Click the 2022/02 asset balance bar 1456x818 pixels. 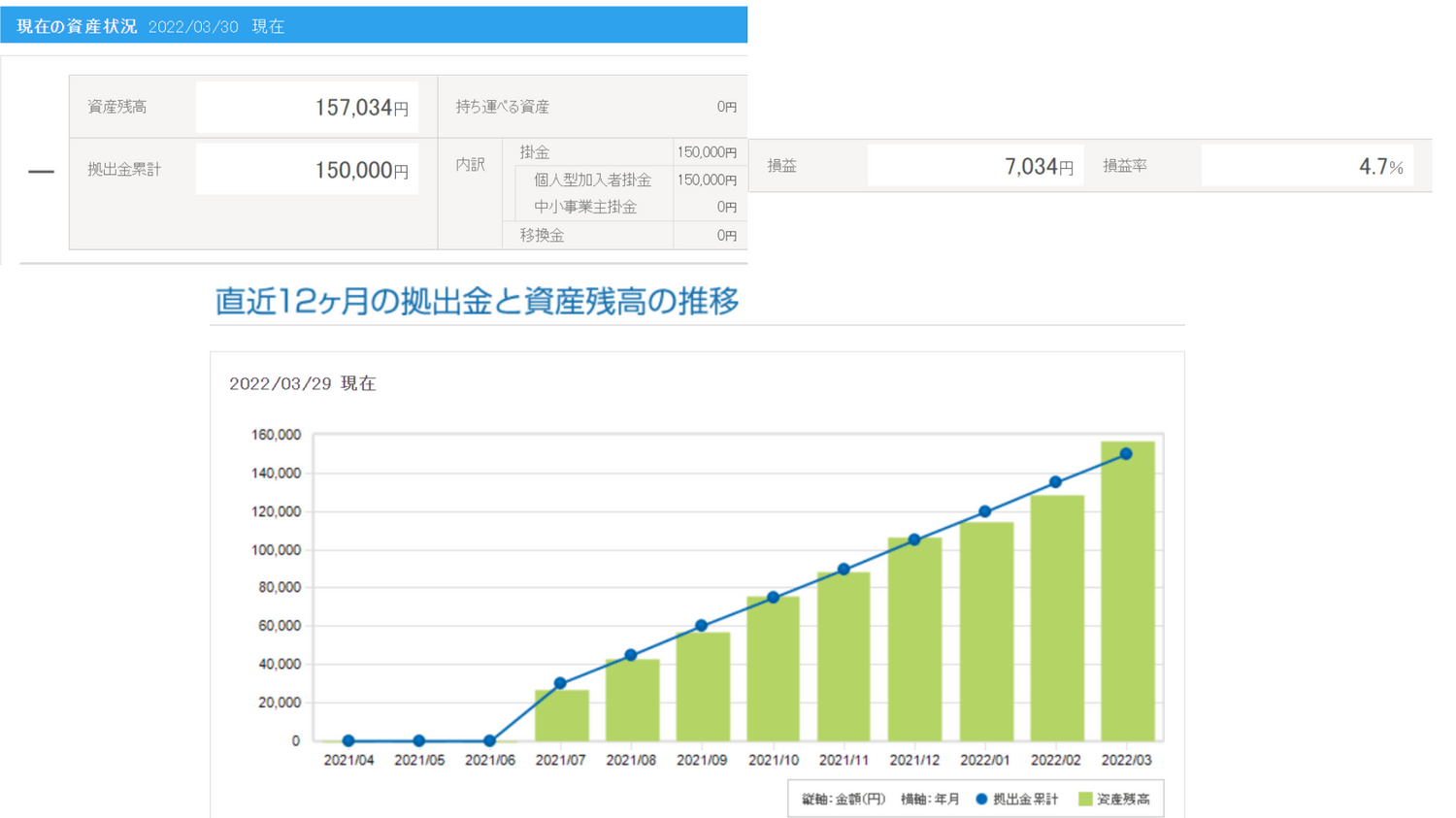(1057, 619)
